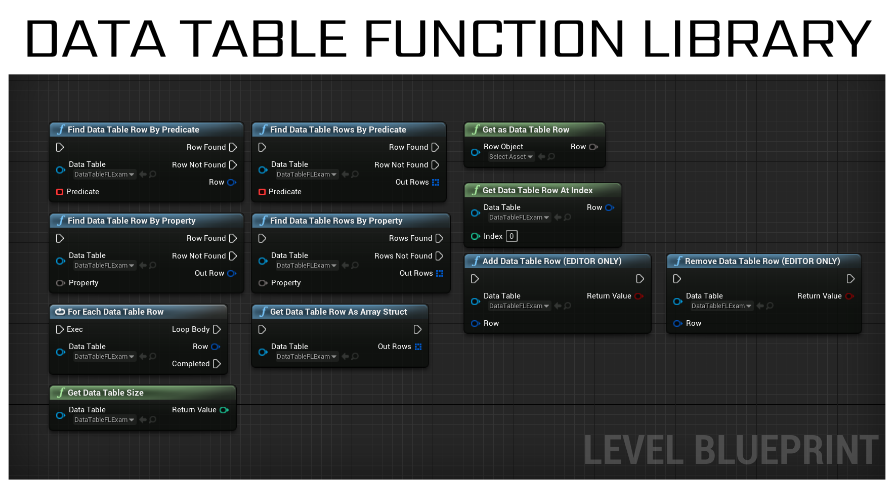894x488 pixels.
Task: Click Predicate pin on Find Data Table Rows By Predicate
Action: point(262,192)
